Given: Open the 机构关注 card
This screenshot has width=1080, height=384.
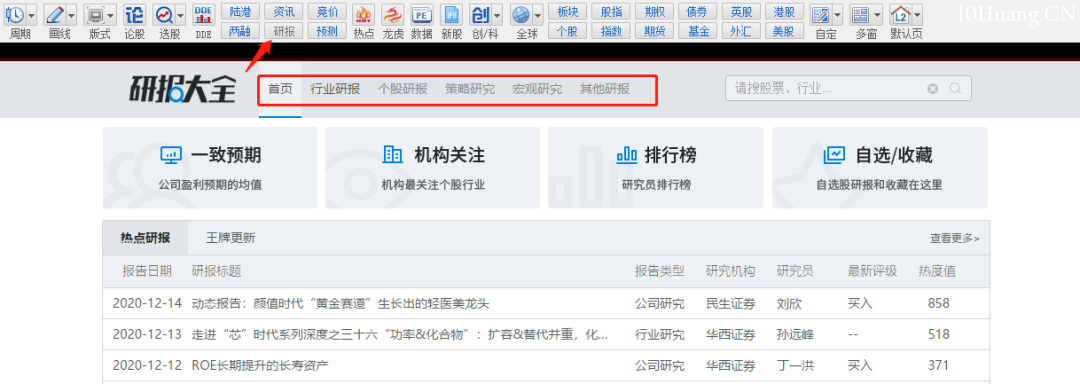Looking at the screenshot, I should click(433, 167).
